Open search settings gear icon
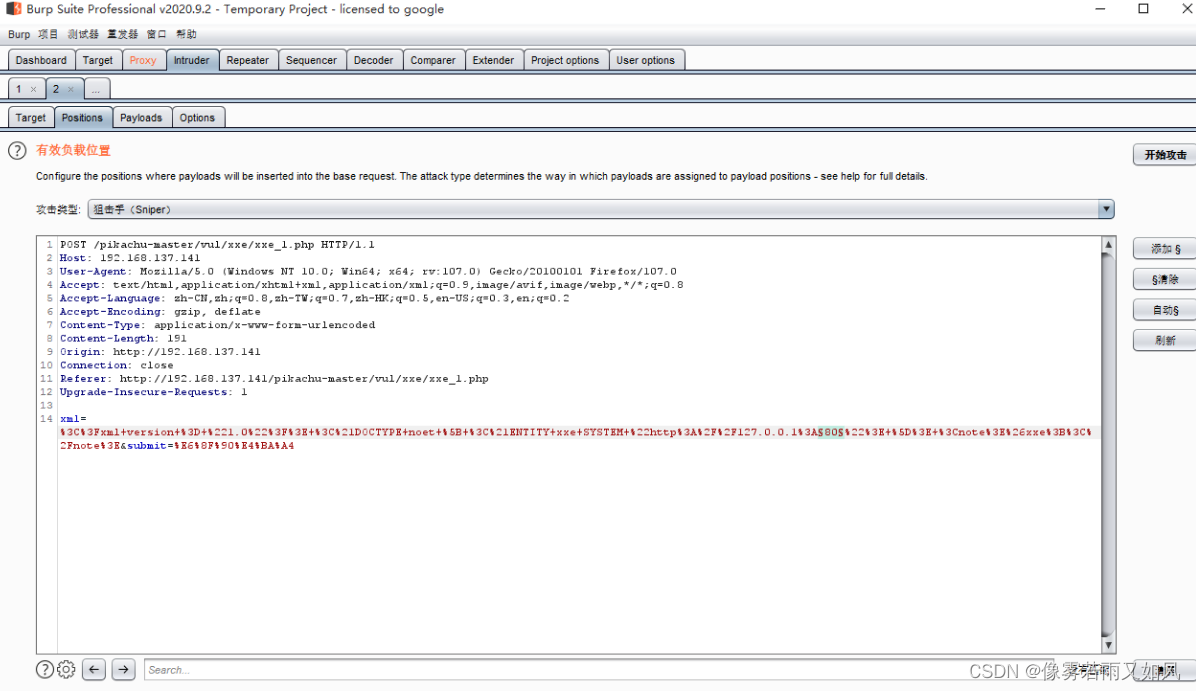Screen dimensions: 1196x691 point(66,670)
